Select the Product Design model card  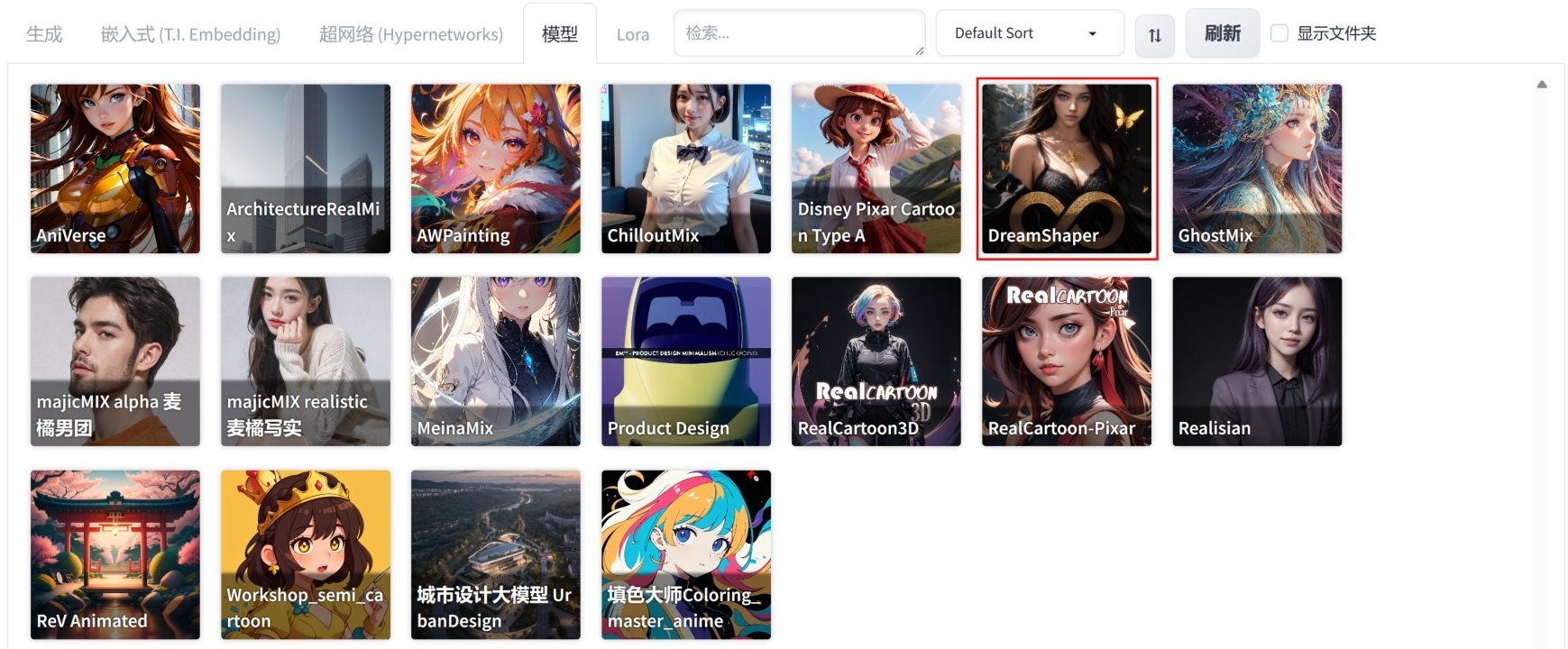tap(686, 361)
